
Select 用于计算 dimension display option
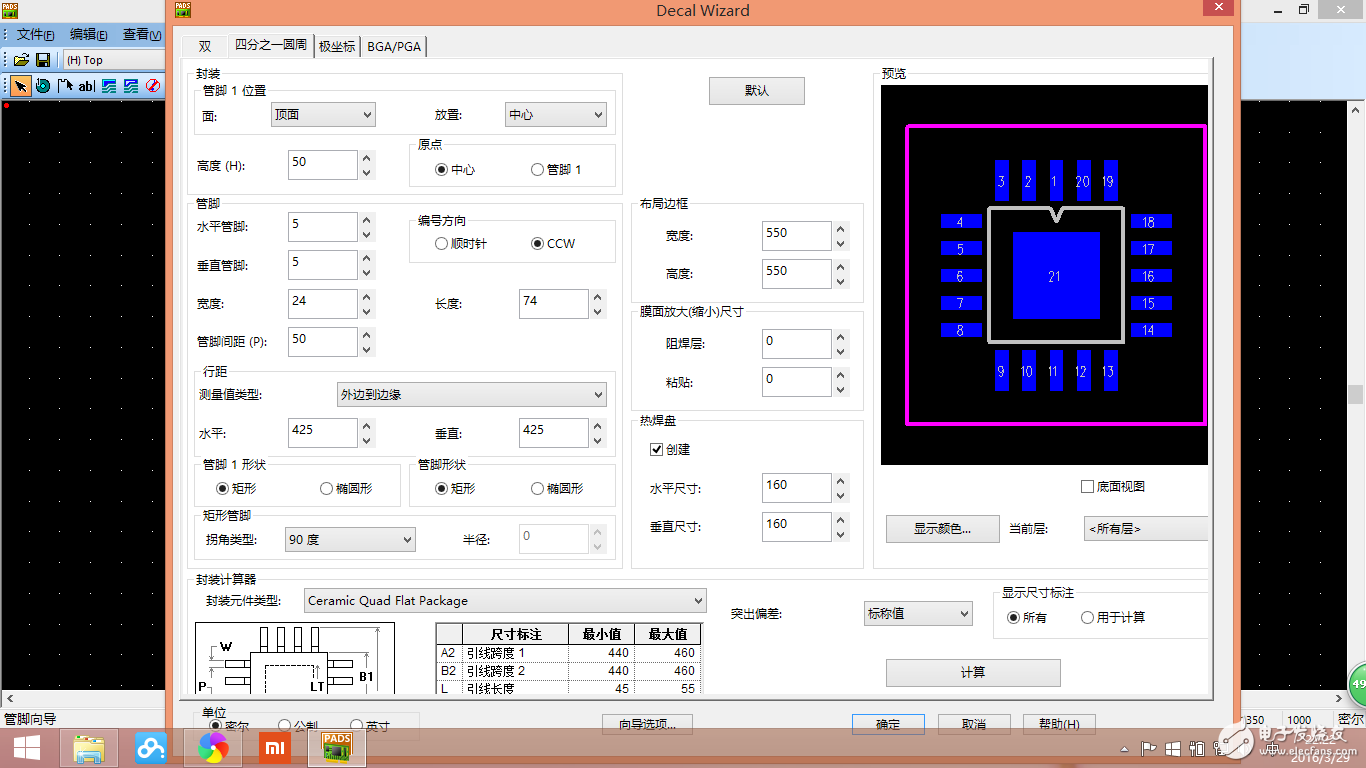point(1113,618)
